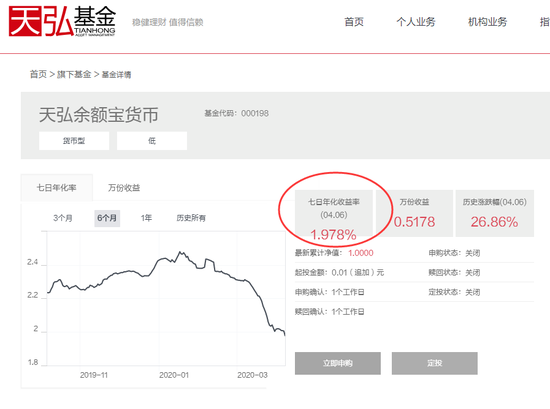Screen dimensions: 550x409
Task: Click the 申购确认 1个工作日 text
Action: (x=330, y=292)
